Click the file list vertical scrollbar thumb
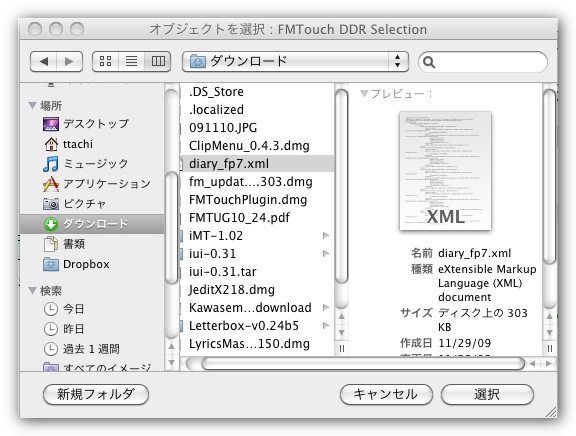Screen dimensions: 576x436 coord(342,186)
